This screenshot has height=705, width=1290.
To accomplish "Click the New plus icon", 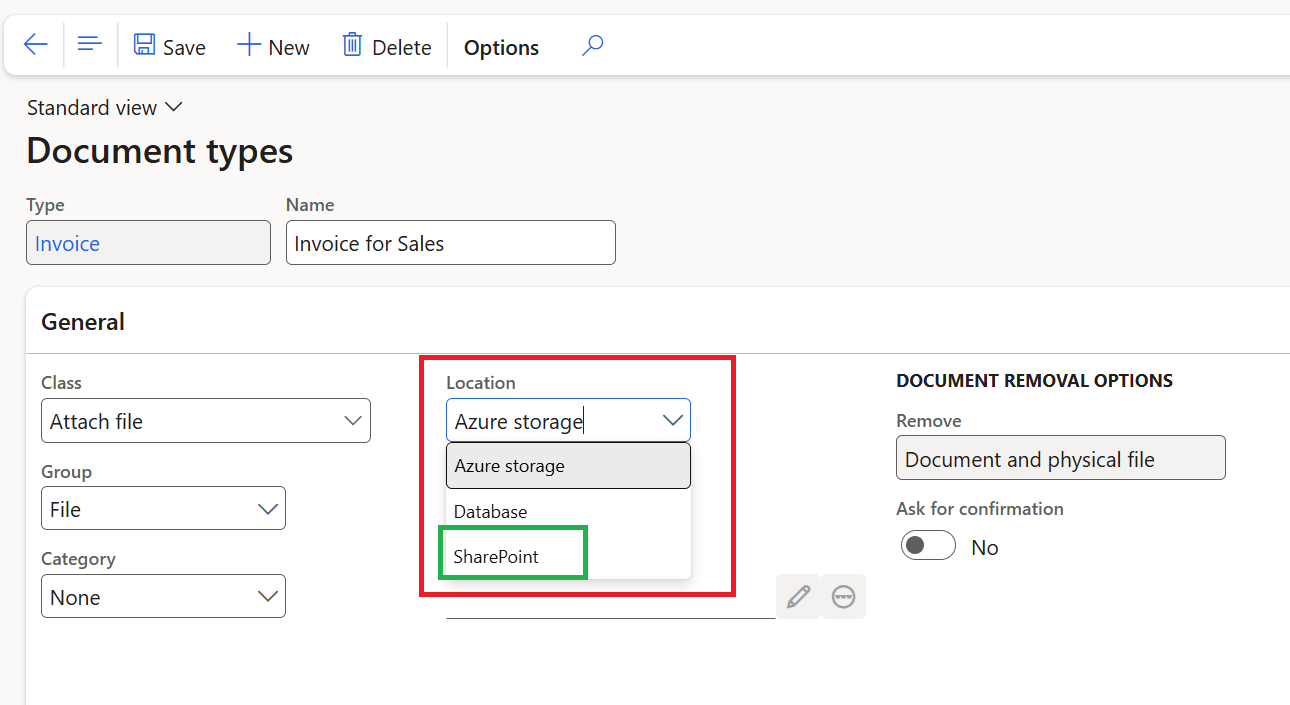I will click(x=248, y=46).
